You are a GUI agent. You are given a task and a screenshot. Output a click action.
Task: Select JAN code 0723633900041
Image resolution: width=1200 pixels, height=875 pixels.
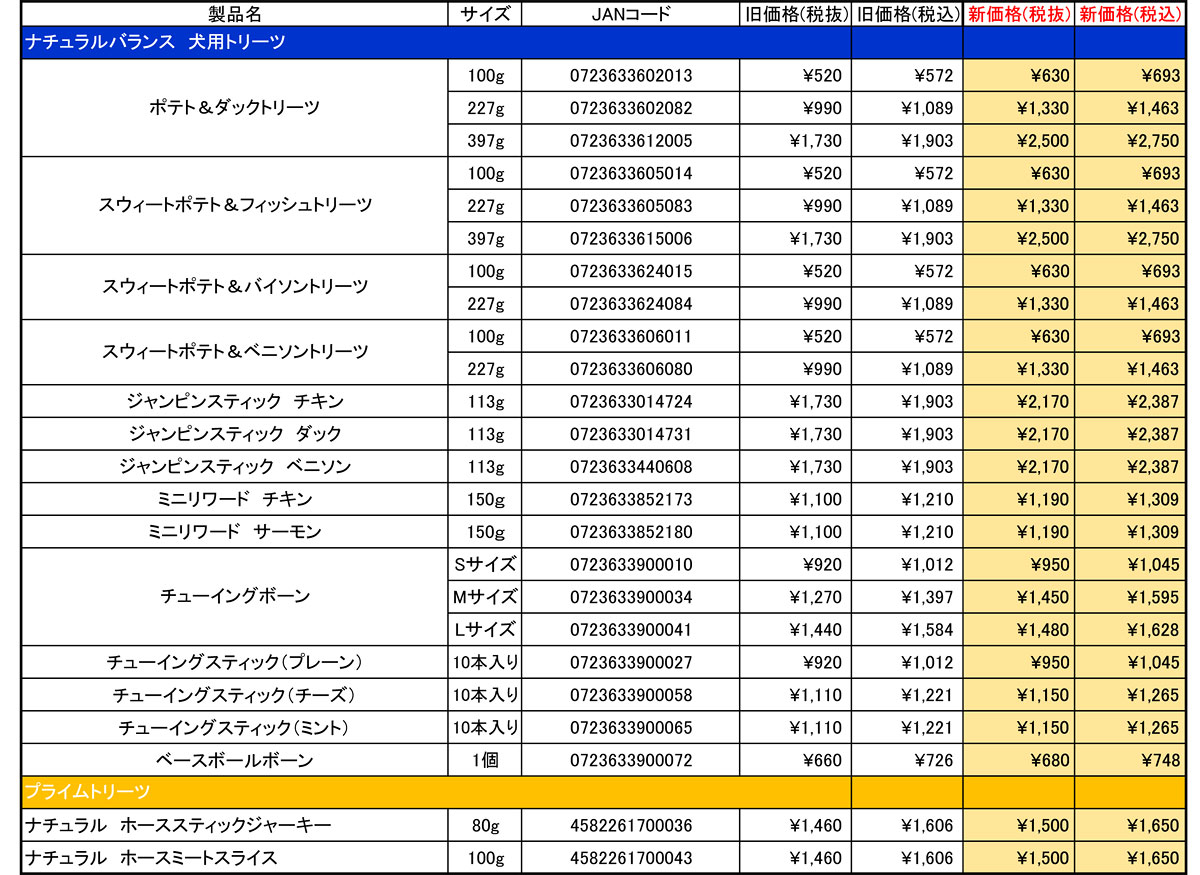(x=631, y=630)
